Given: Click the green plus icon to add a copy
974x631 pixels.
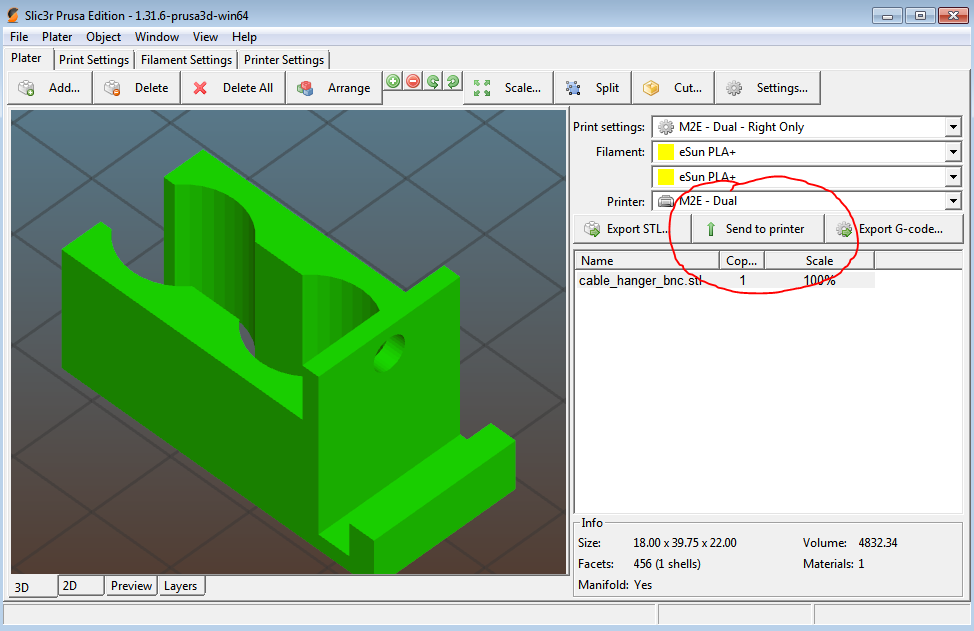Looking at the screenshot, I should [x=393, y=81].
